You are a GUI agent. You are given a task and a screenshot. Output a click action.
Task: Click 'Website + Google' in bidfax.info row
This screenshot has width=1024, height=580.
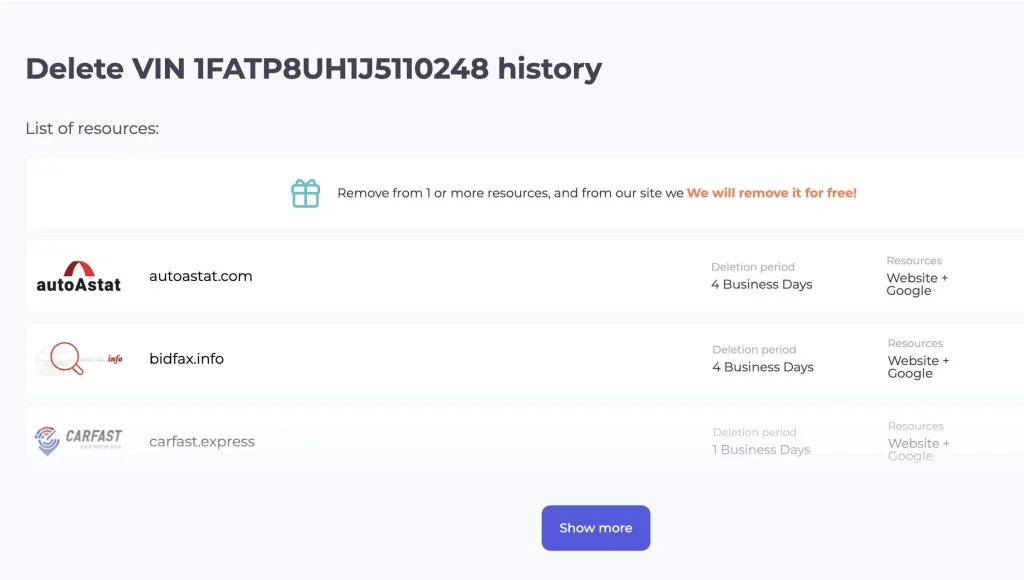pos(918,367)
